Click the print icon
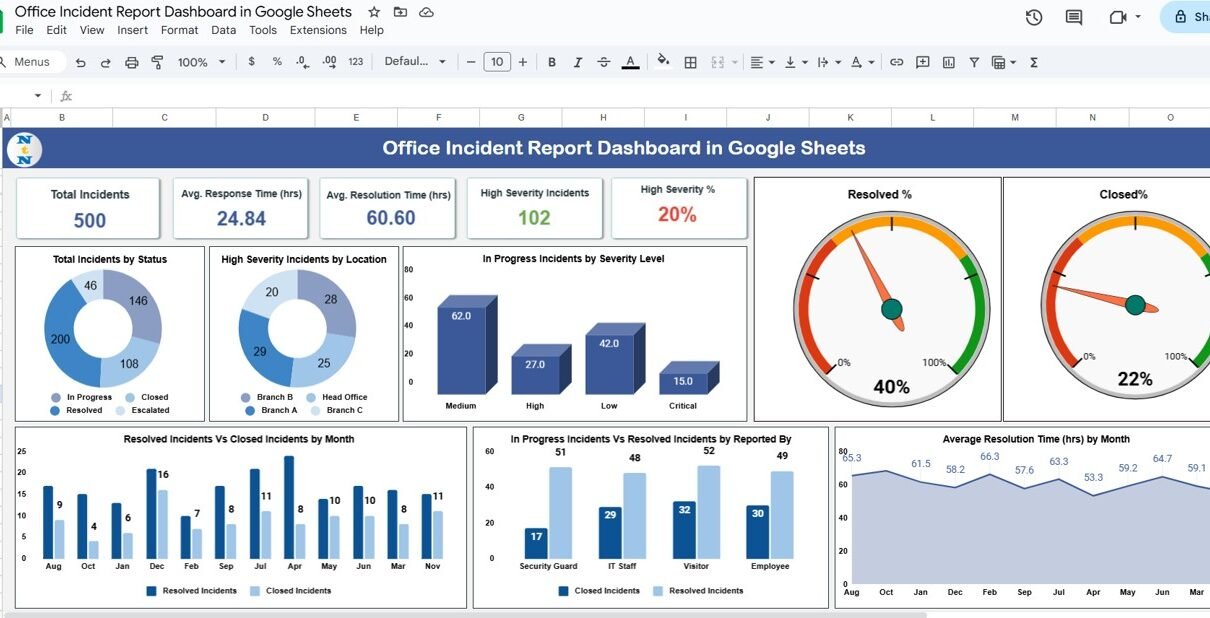Screen dimensions: 1210x618 [x=131, y=62]
